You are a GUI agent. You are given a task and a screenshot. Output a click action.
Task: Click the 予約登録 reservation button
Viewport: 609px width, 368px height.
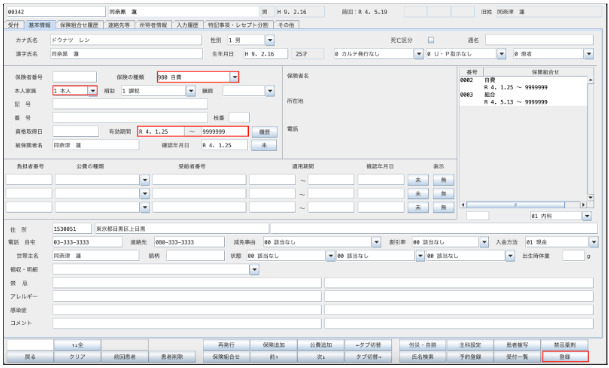[x=470, y=356]
